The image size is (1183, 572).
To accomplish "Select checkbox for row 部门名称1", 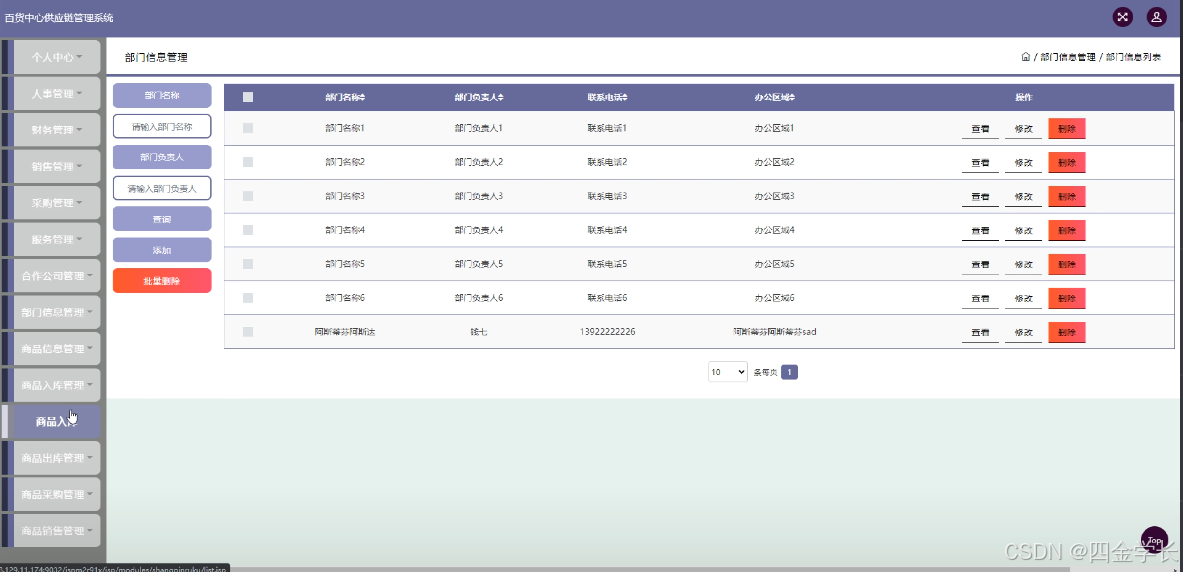I will click(x=248, y=128).
